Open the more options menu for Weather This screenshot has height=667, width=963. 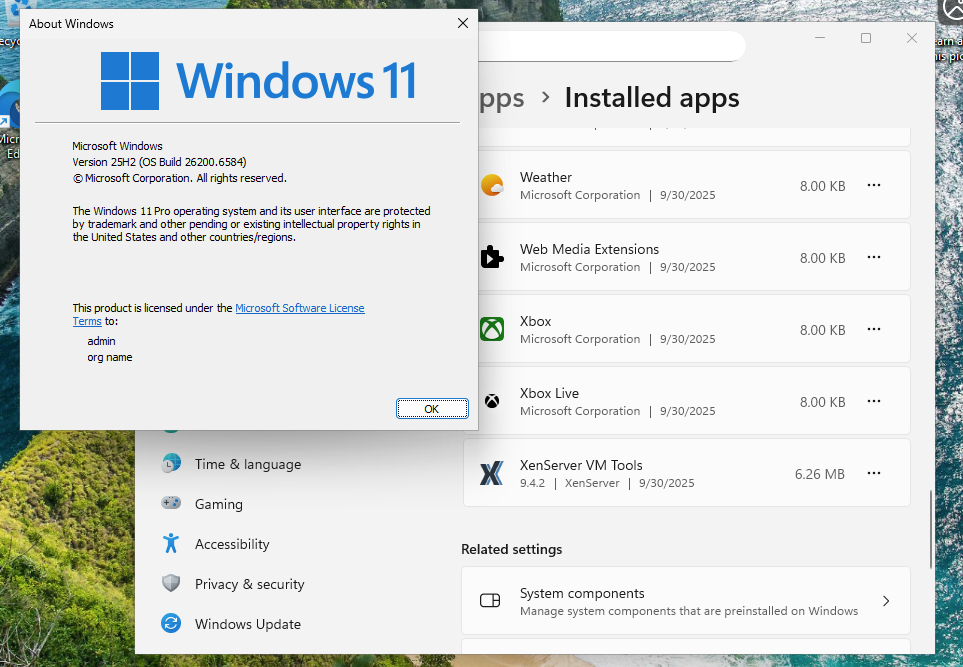(874, 186)
